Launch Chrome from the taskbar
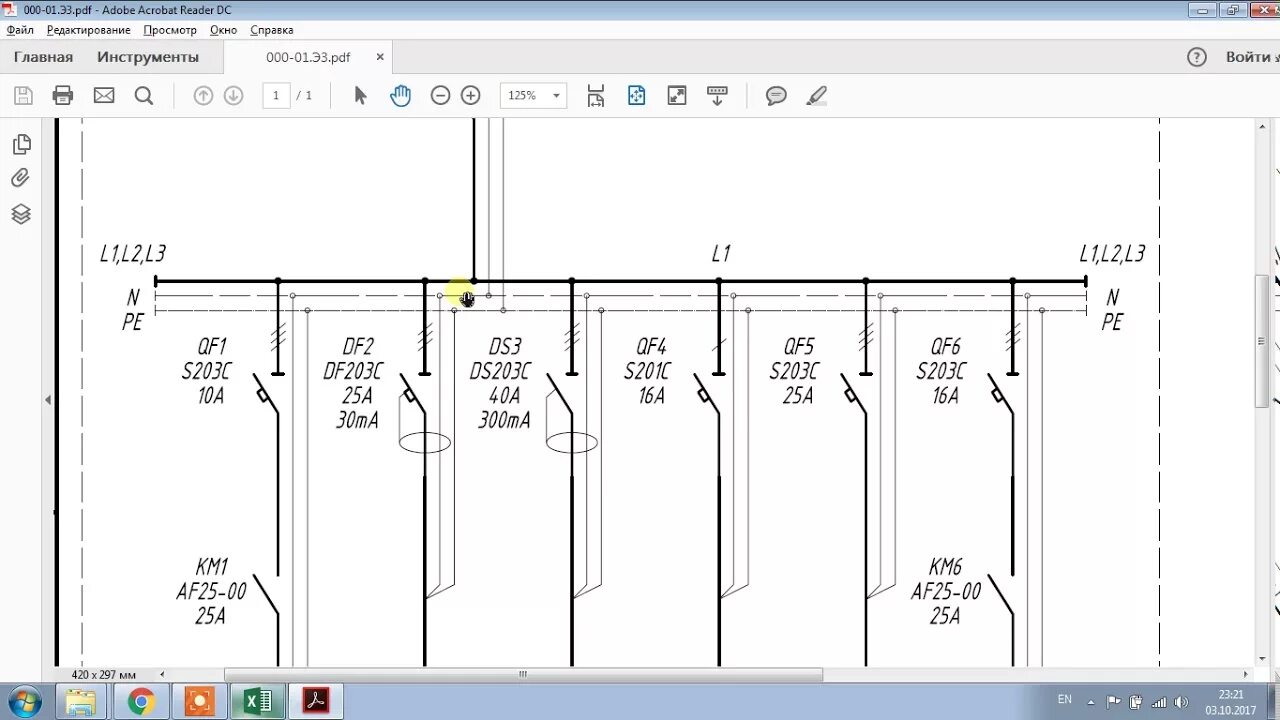 point(141,702)
